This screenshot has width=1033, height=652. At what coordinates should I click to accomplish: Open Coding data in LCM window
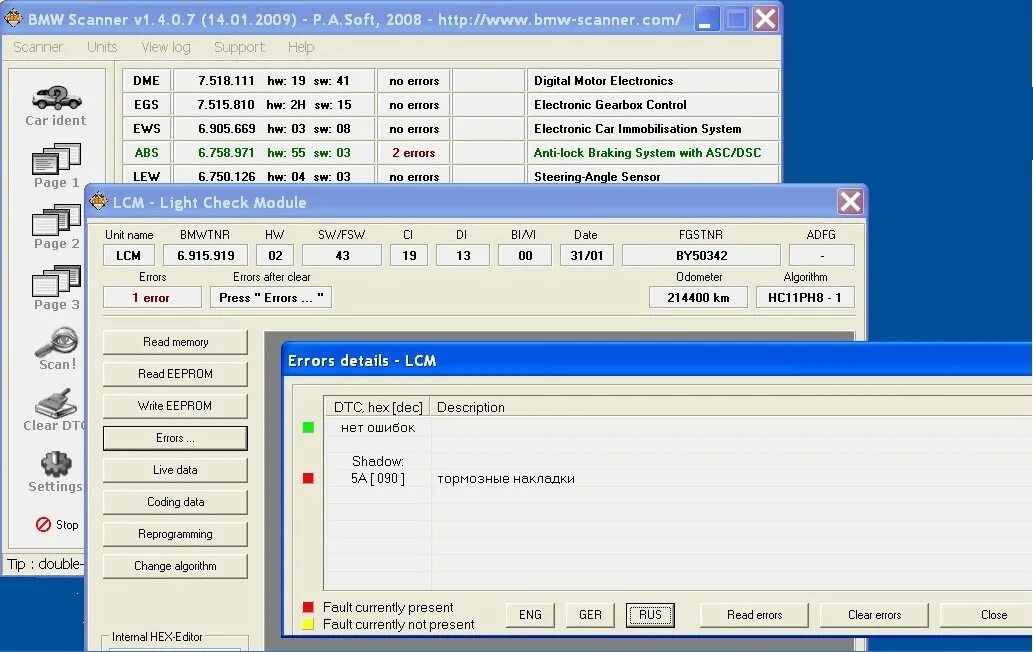(175, 502)
